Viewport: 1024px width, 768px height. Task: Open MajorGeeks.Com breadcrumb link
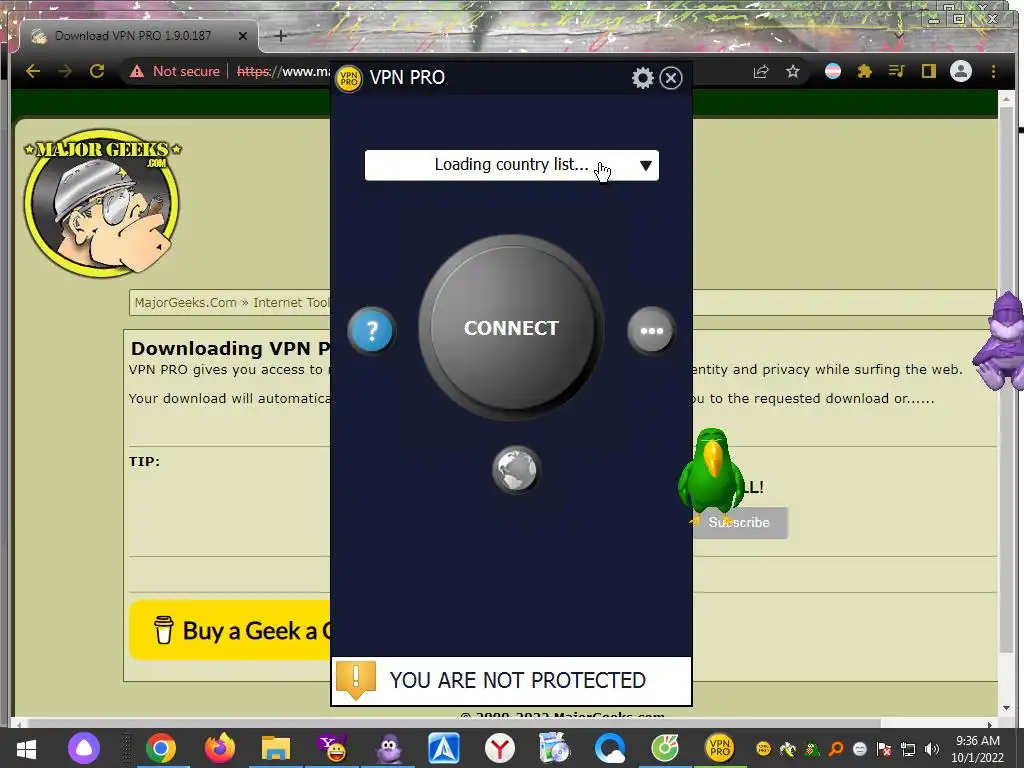185,302
